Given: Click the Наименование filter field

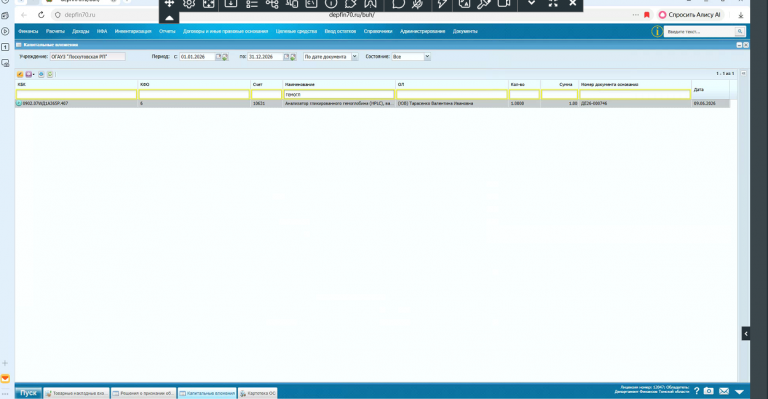Looking at the screenshot, I should (x=339, y=94).
